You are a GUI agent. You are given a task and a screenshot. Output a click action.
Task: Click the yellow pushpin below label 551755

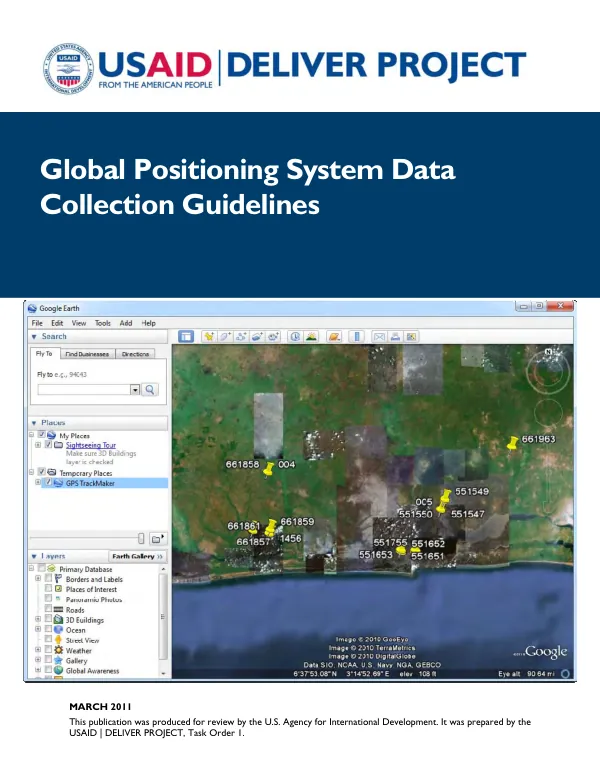pos(401,550)
